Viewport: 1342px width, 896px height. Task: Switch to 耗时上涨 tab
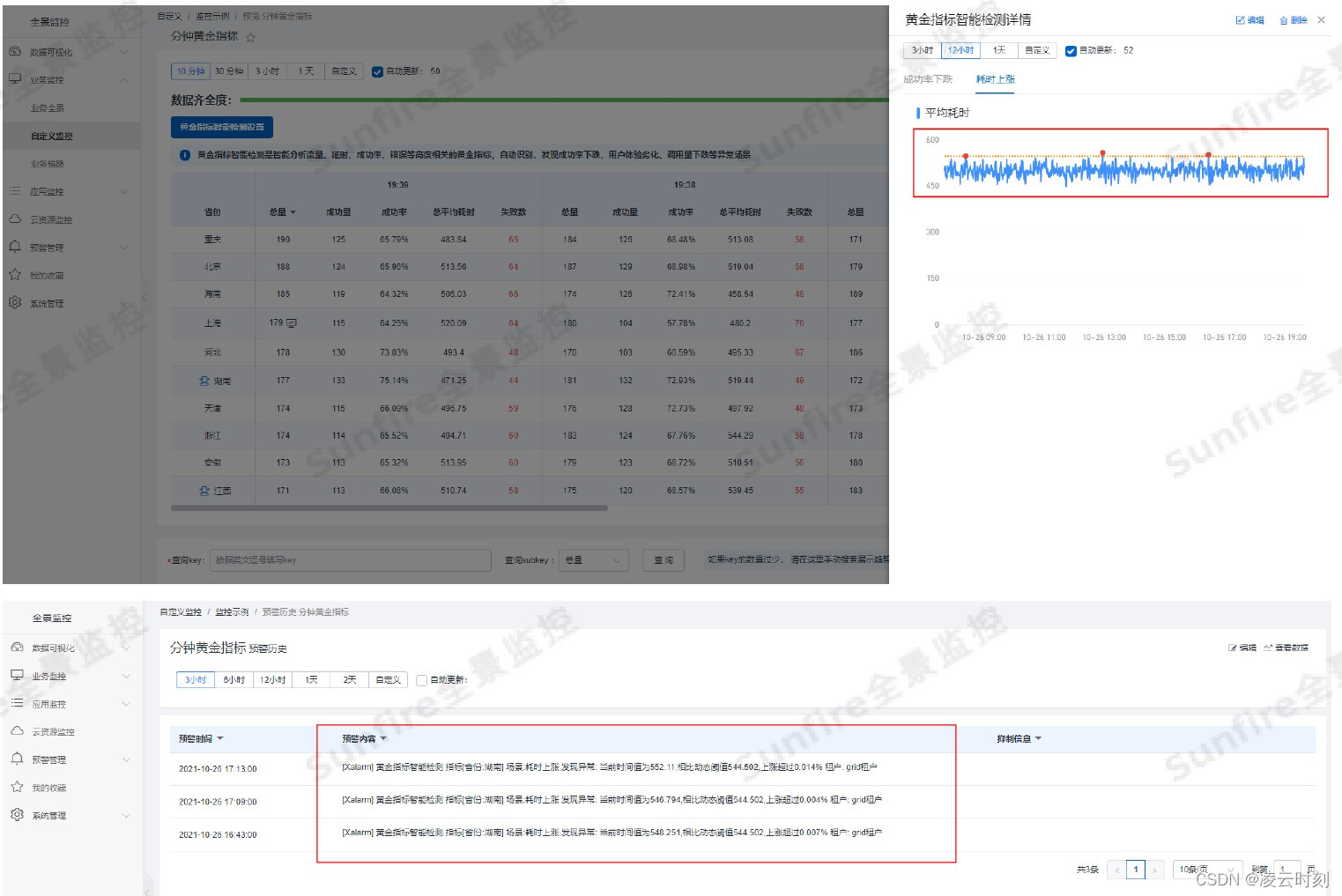coord(996,79)
